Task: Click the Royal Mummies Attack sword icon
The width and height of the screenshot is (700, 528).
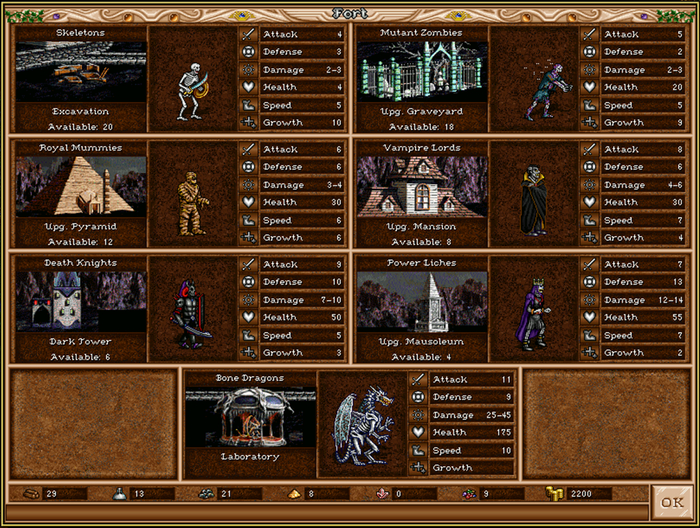Action: coord(248,149)
